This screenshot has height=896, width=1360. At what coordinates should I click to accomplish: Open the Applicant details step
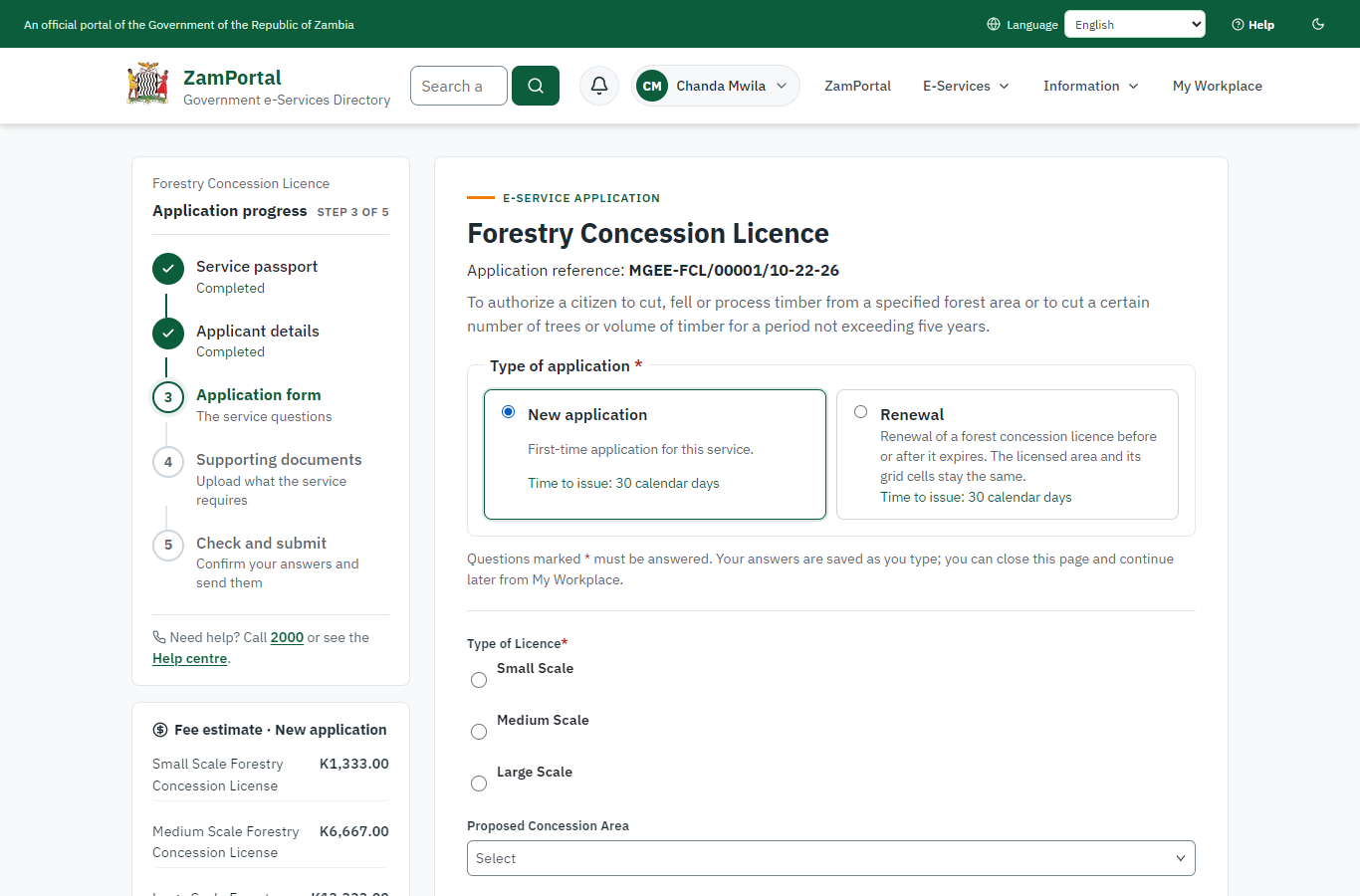(x=258, y=332)
